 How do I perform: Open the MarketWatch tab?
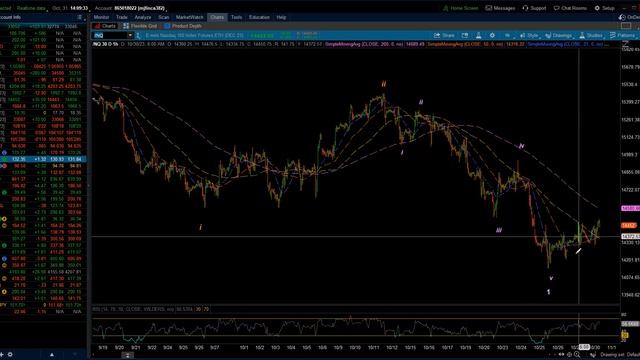(190, 17)
